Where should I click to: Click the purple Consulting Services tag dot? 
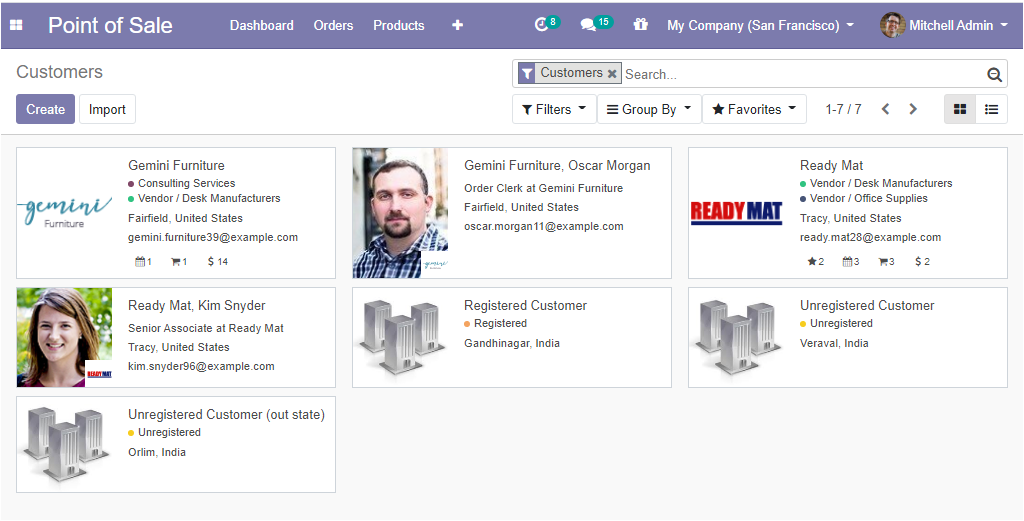tap(131, 184)
